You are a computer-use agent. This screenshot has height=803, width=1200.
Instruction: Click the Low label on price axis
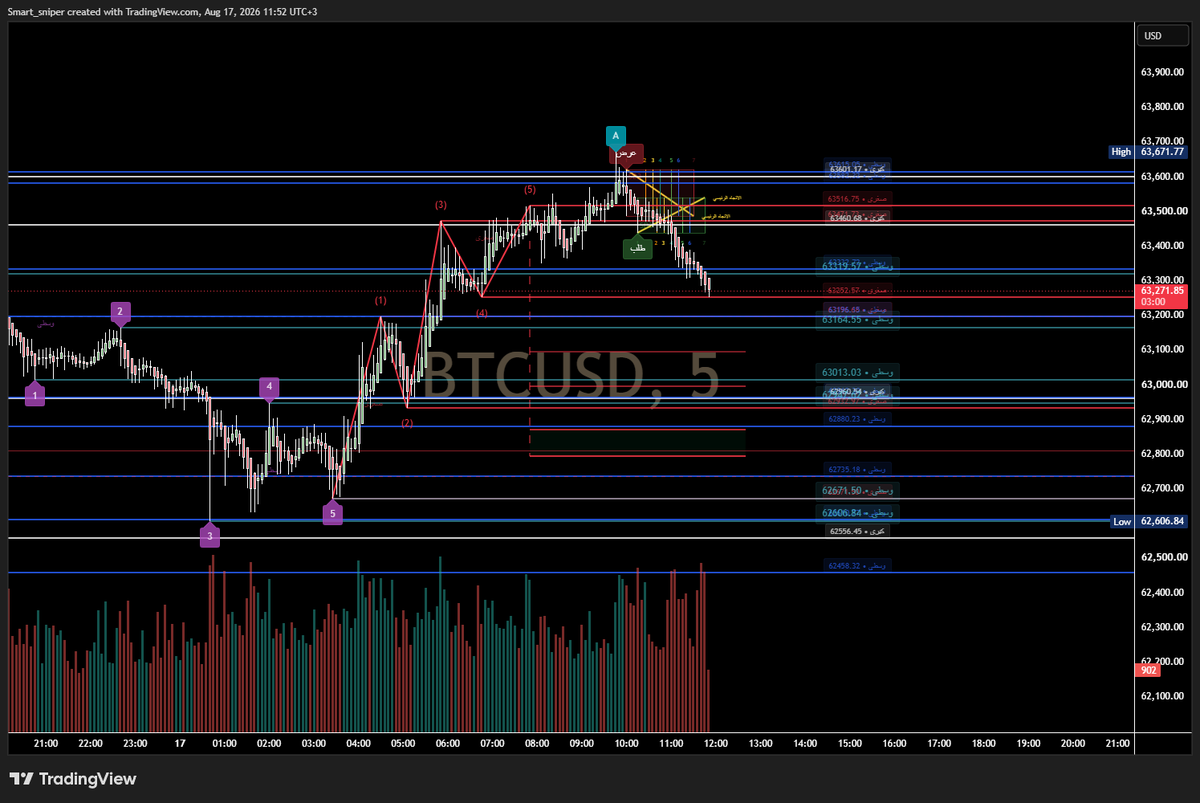click(x=1122, y=521)
